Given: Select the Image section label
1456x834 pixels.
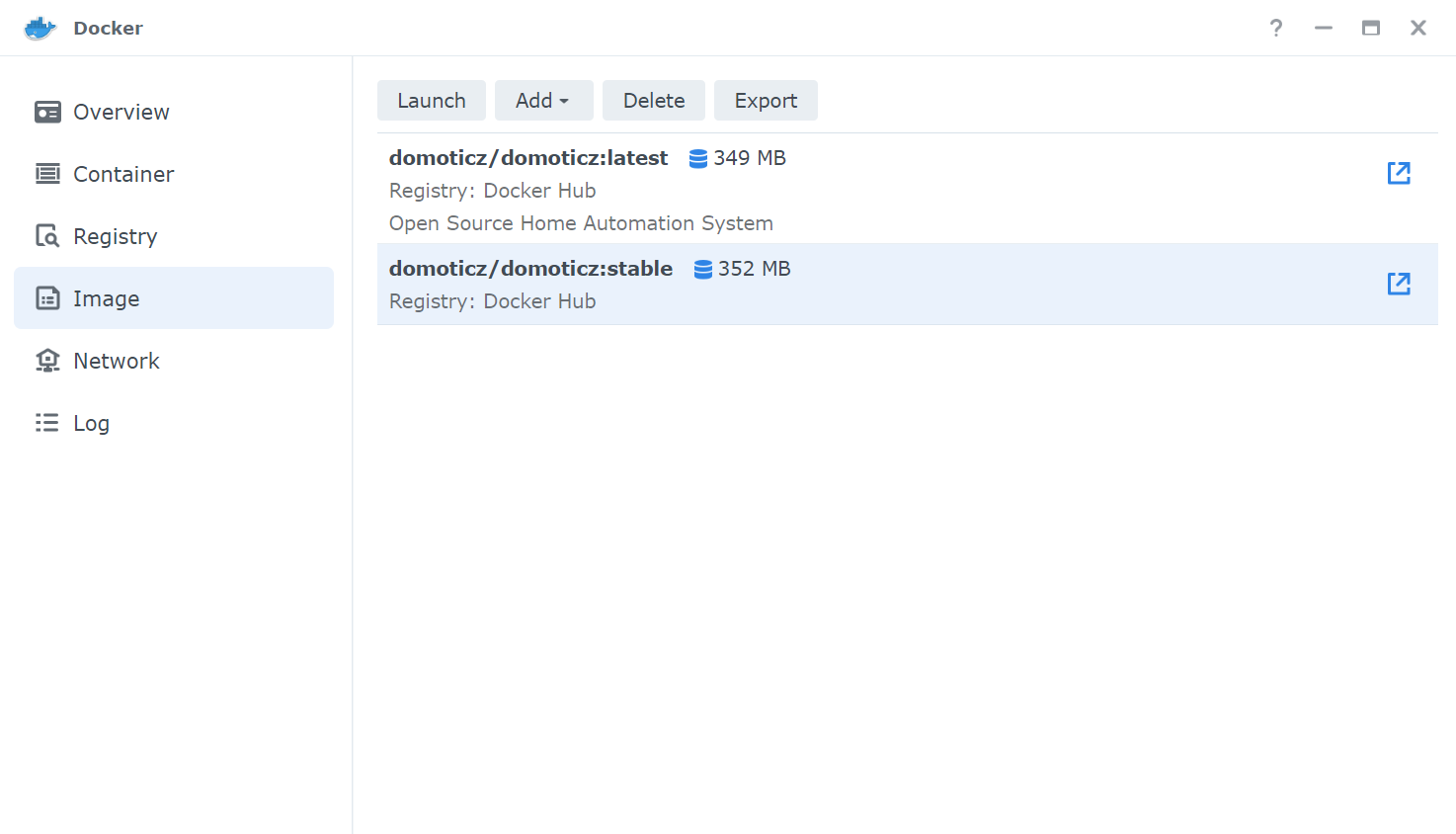Looking at the screenshot, I should tap(107, 298).
